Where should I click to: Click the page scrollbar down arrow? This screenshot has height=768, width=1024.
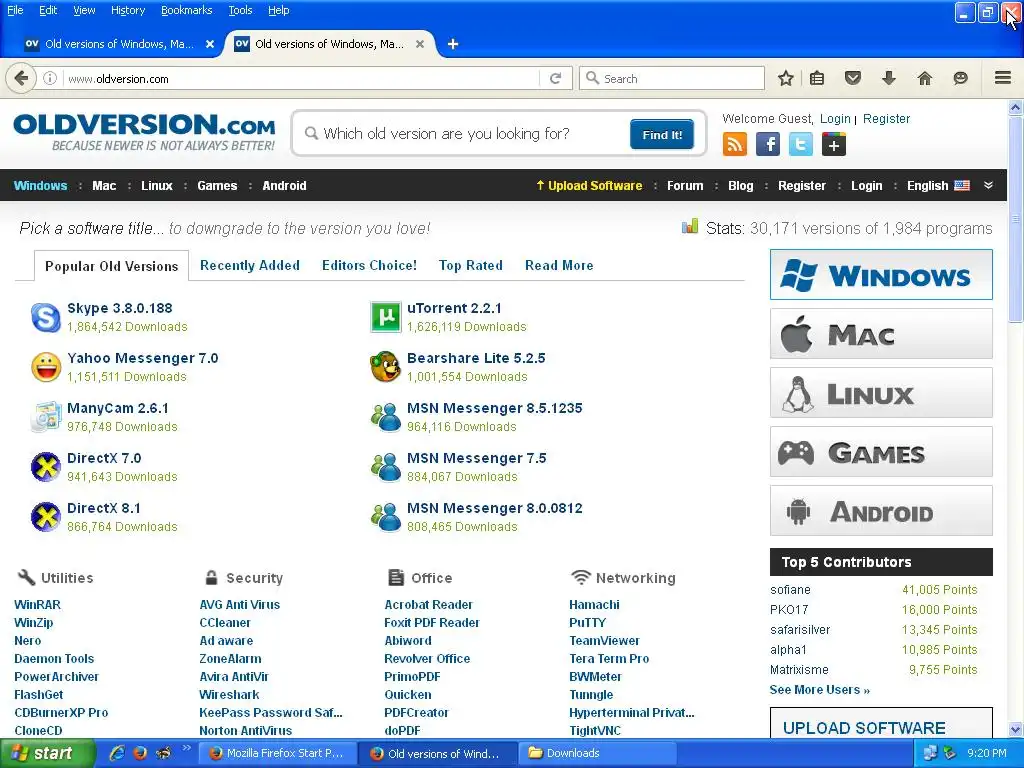1015,729
